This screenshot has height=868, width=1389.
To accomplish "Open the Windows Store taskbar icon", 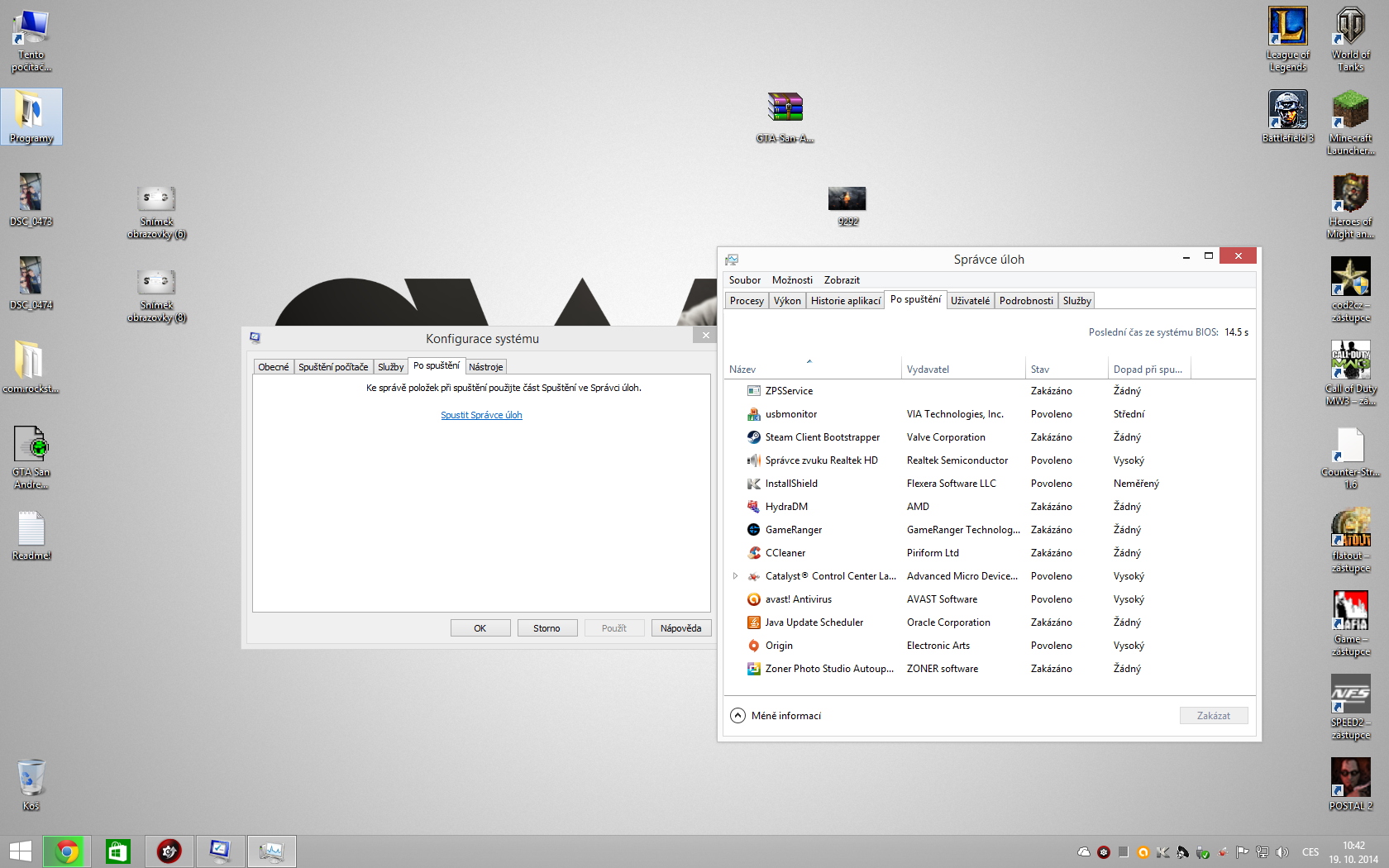I will (x=118, y=851).
